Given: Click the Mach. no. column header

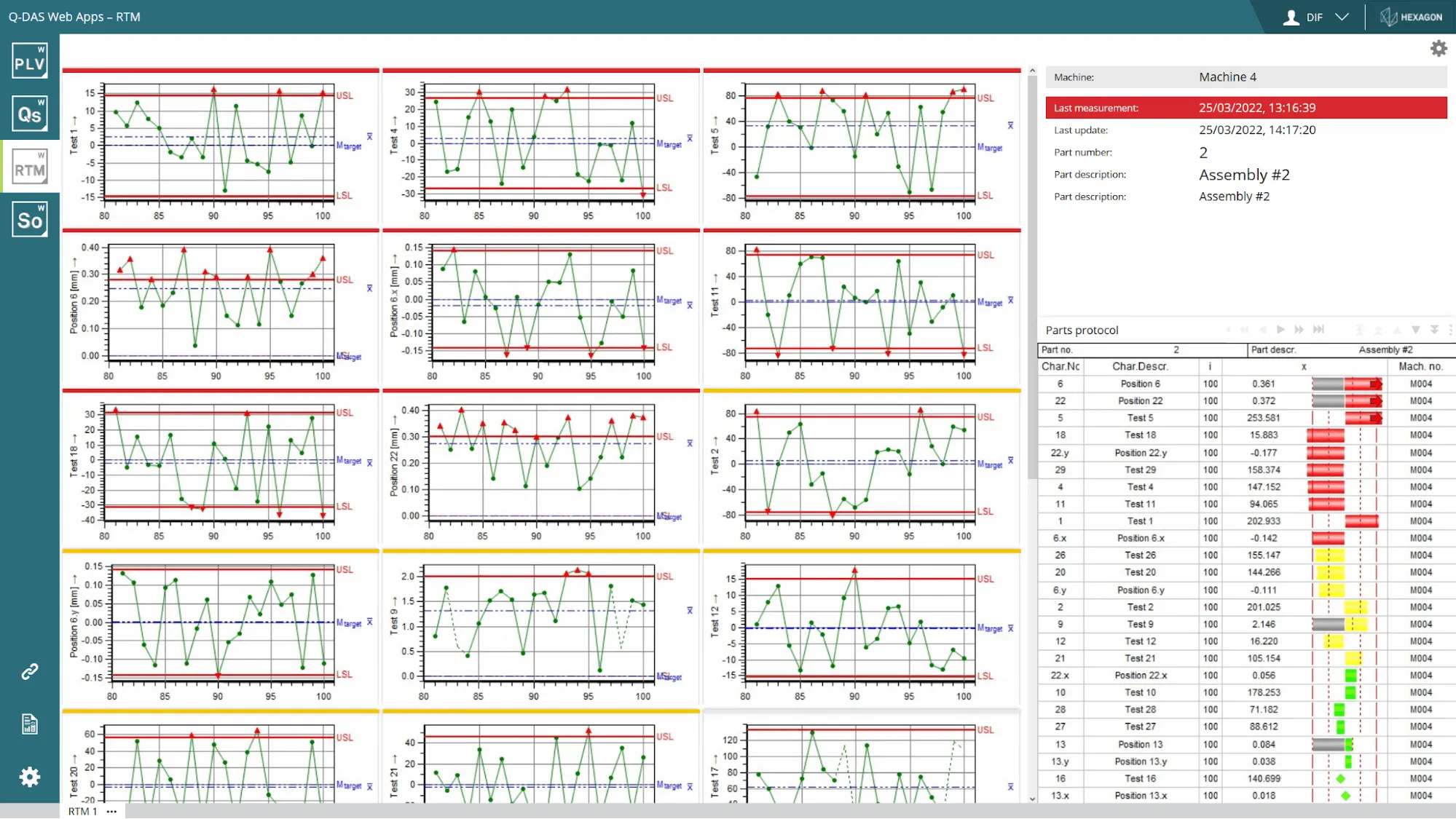Looking at the screenshot, I should pos(1420,366).
